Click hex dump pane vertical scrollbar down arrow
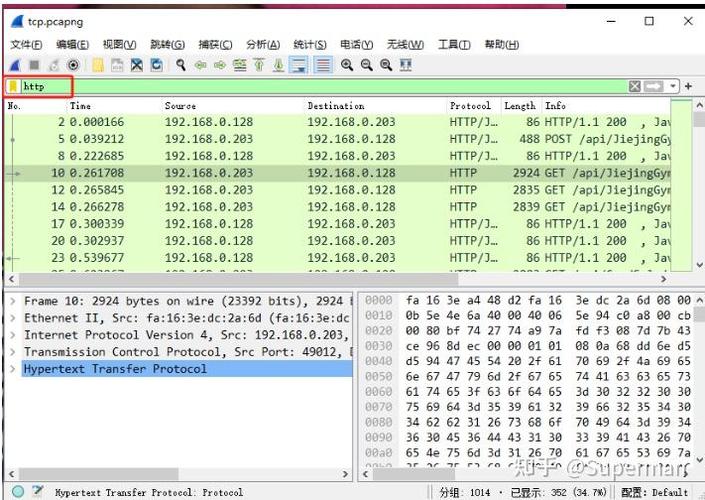705x500 pixels. [x=700, y=460]
